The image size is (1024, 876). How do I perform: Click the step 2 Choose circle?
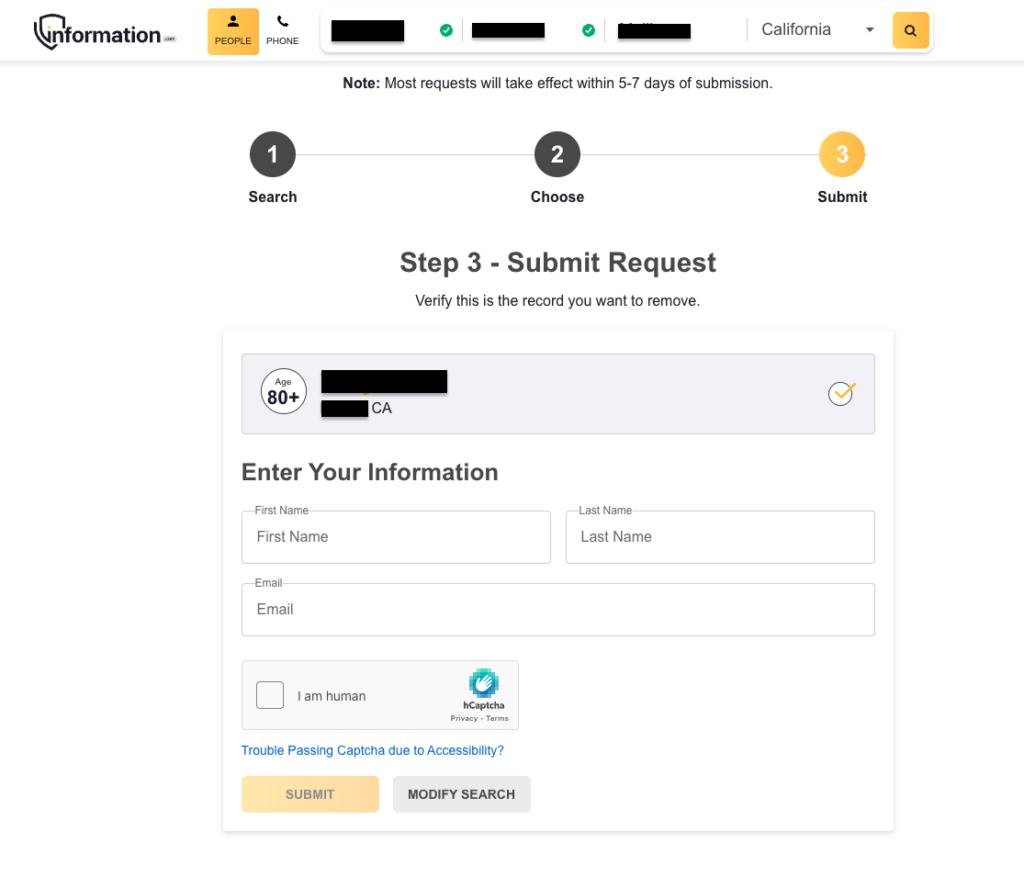[x=557, y=153]
